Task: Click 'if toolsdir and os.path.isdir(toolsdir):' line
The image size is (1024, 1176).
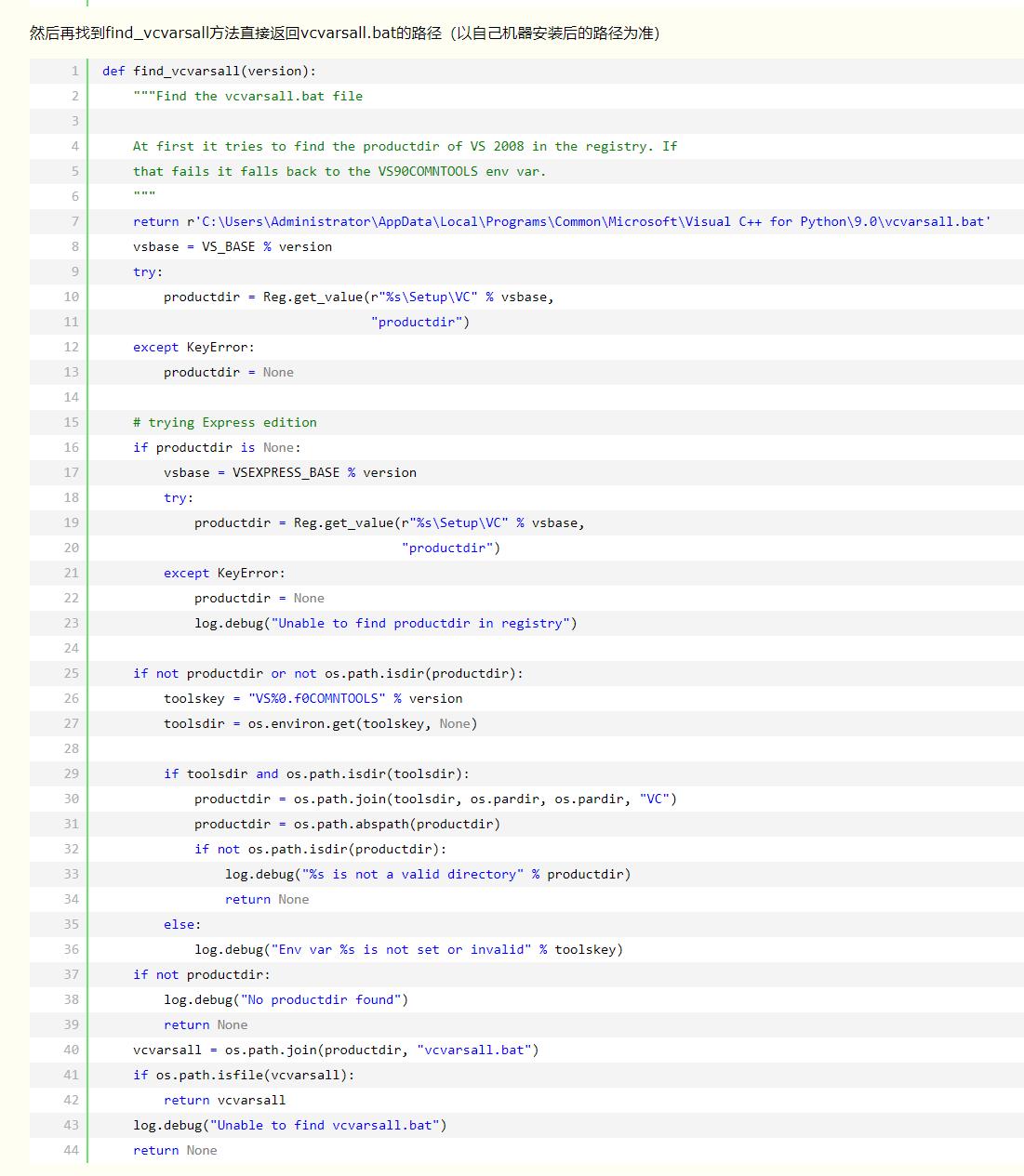Action: pos(317,773)
